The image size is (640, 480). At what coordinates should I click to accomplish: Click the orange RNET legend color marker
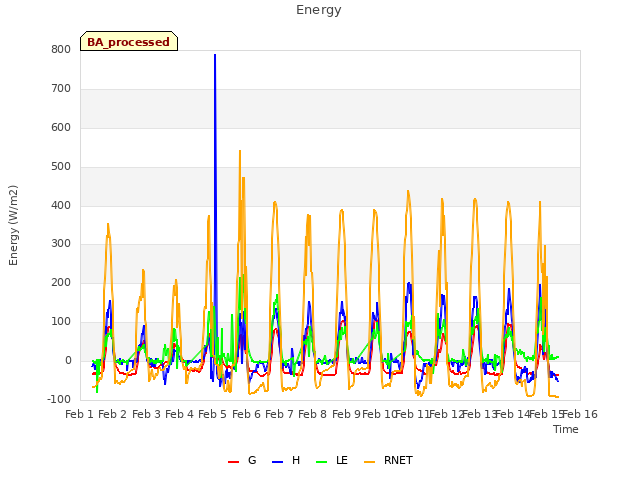click(369, 462)
